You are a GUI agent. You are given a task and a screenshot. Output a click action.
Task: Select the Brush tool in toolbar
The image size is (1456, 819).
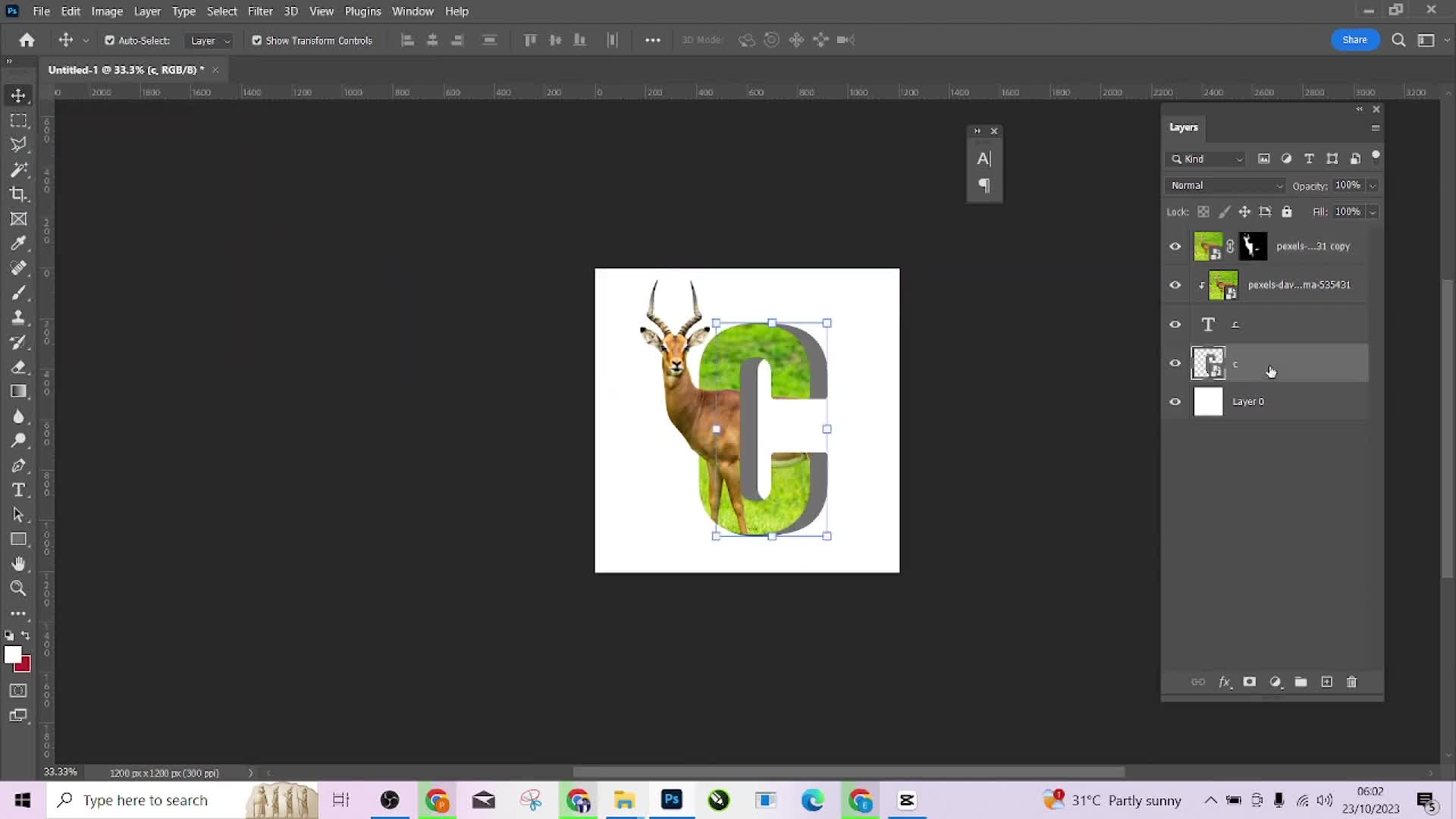pos(19,294)
